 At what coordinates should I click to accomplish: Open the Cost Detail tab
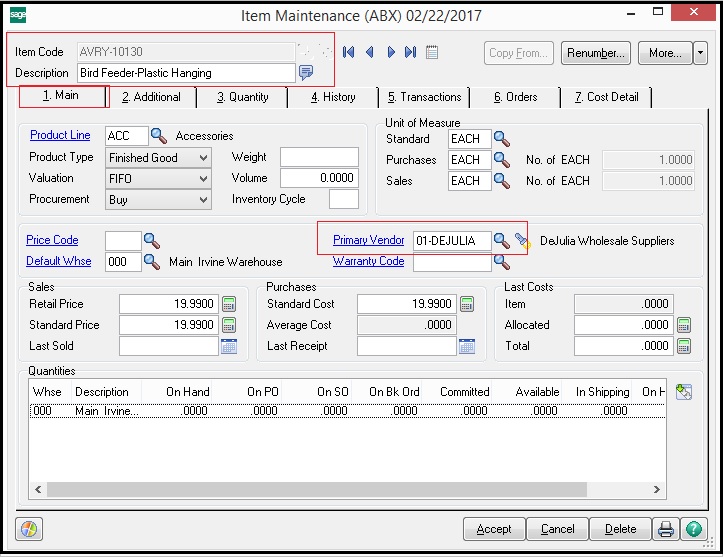click(606, 97)
